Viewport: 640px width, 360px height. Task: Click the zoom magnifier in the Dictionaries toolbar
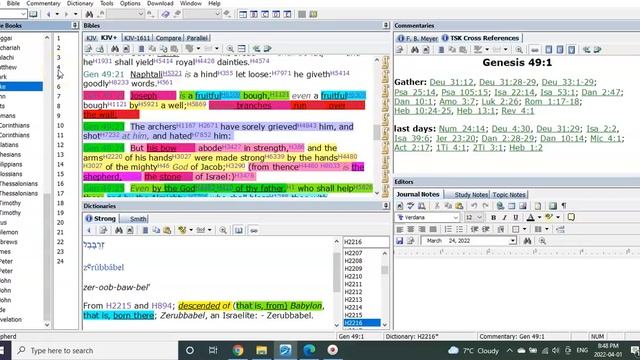click(x=223, y=230)
